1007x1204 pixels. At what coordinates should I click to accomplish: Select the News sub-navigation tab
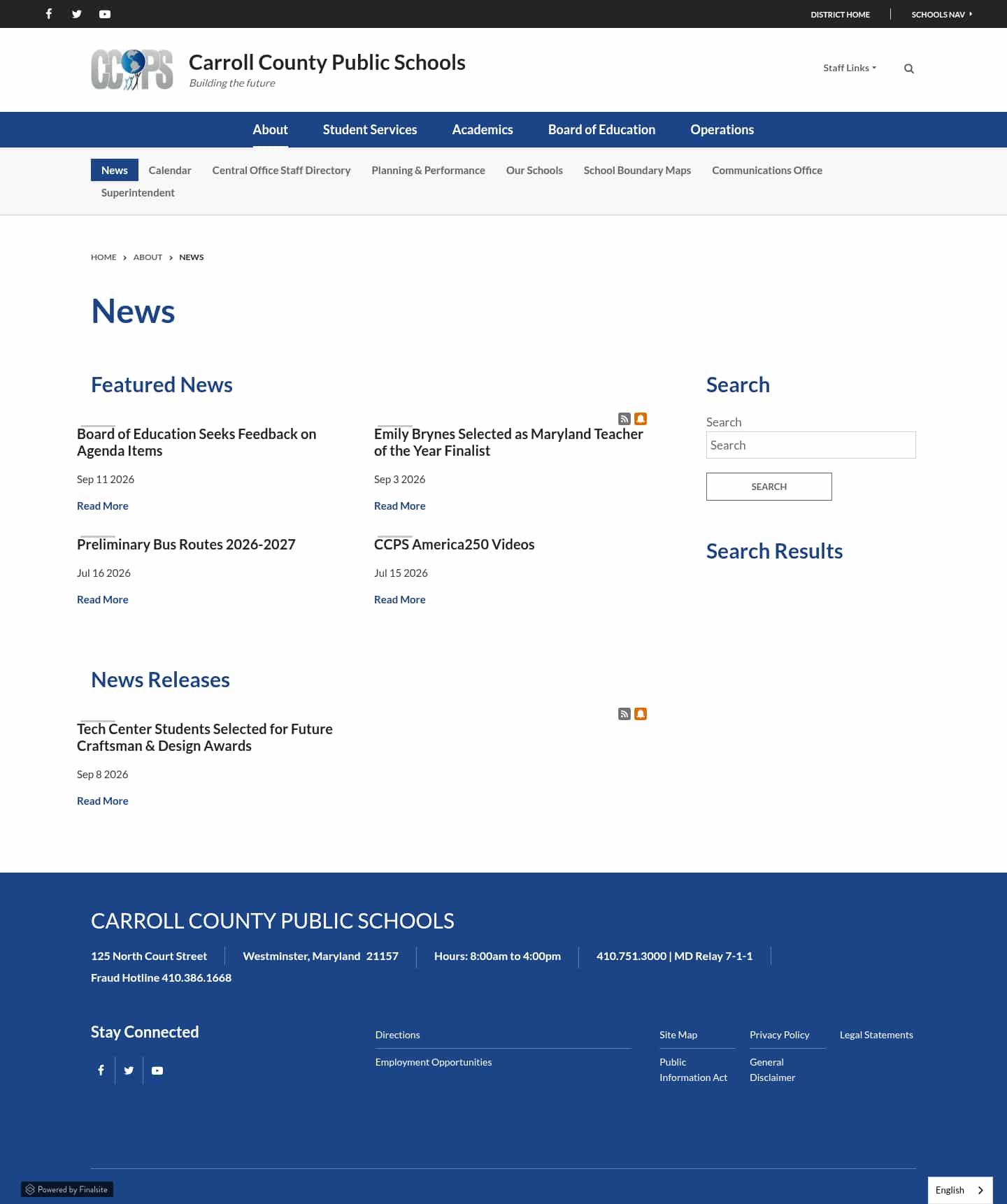[x=115, y=170]
